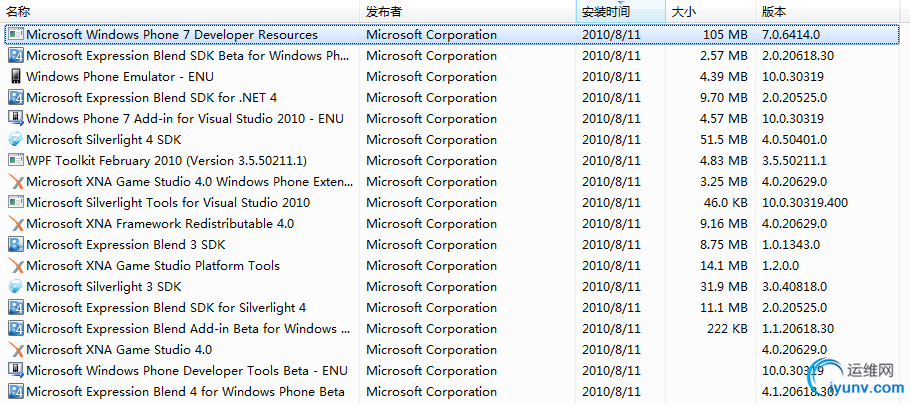Open the sort arrow above 安装时间
Image resolution: width=910 pixels, height=404 pixels.
[x=621, y=3]
